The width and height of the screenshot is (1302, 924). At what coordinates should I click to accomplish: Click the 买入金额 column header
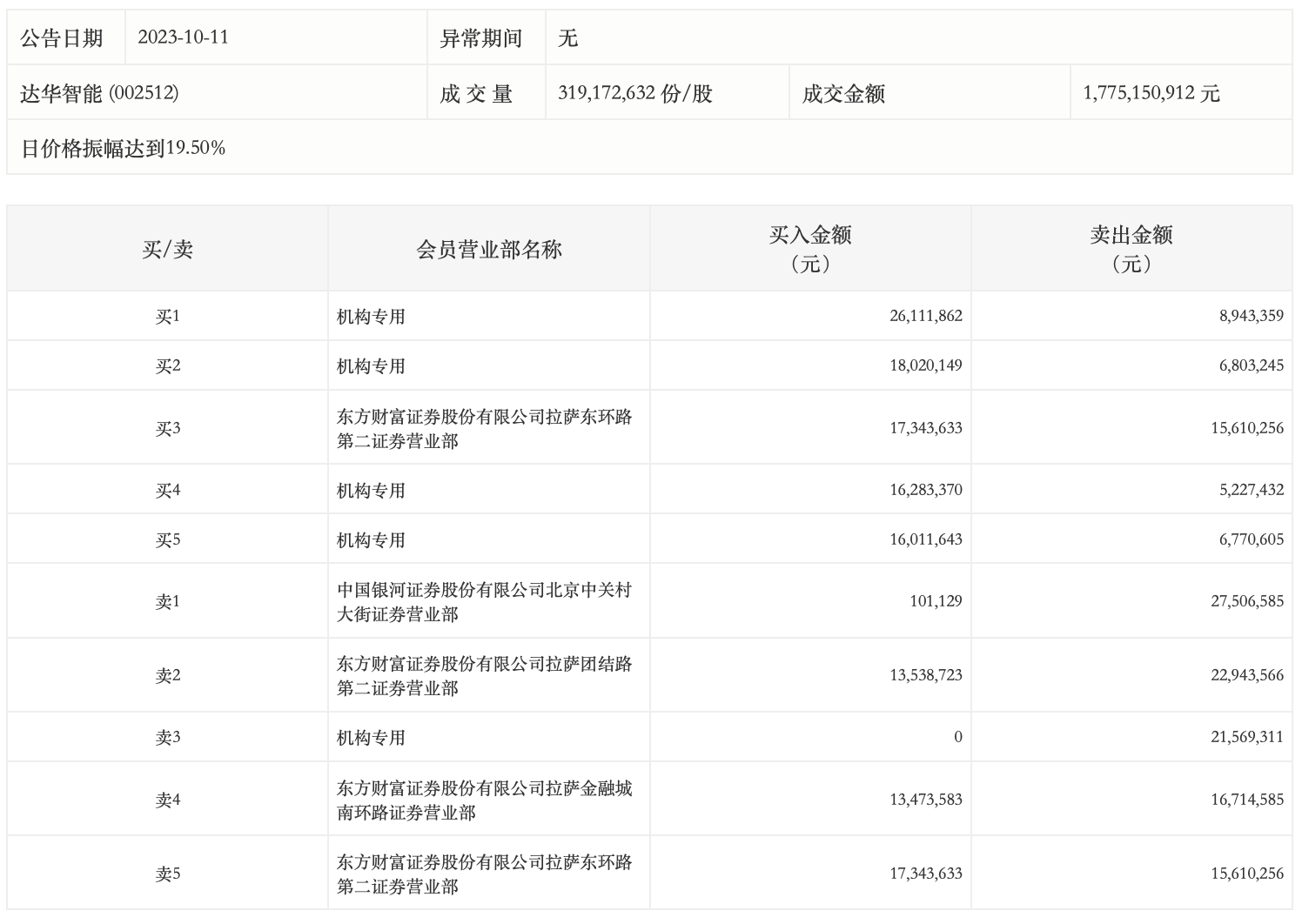click(810, 249)
